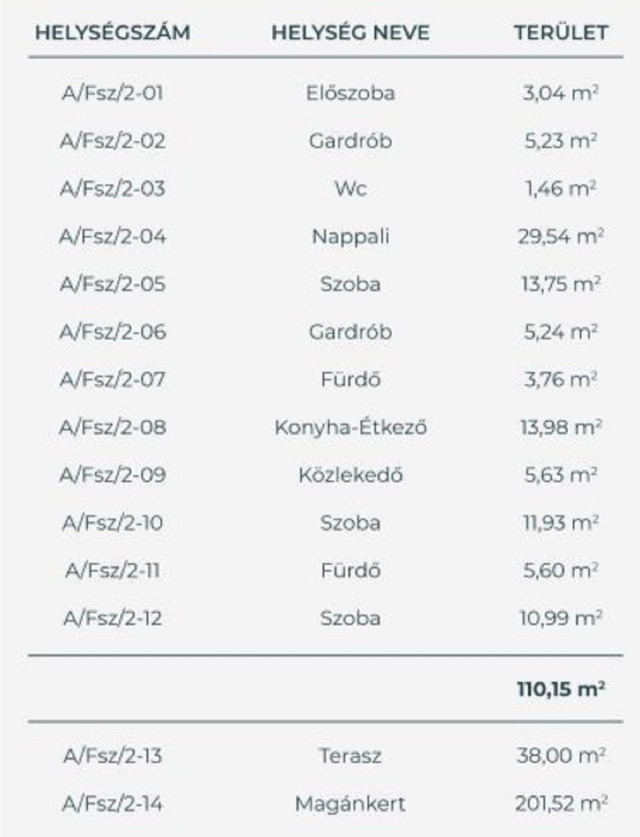Click the Magánkert row name
Viewport: 640px width, 837px height.
tap(350, 803)
